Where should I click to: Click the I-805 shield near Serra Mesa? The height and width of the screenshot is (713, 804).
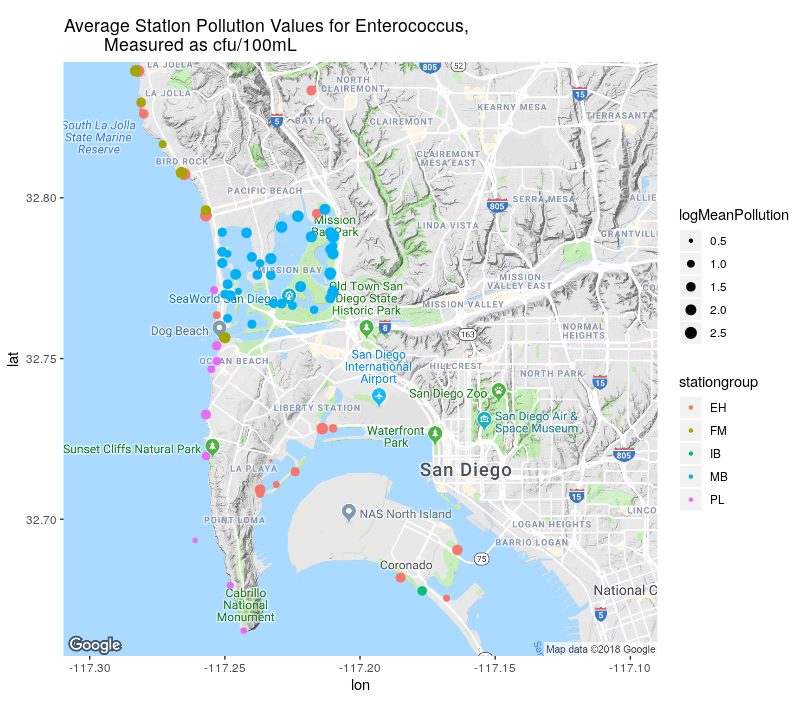pyautogui.click(x=497, y=205)
